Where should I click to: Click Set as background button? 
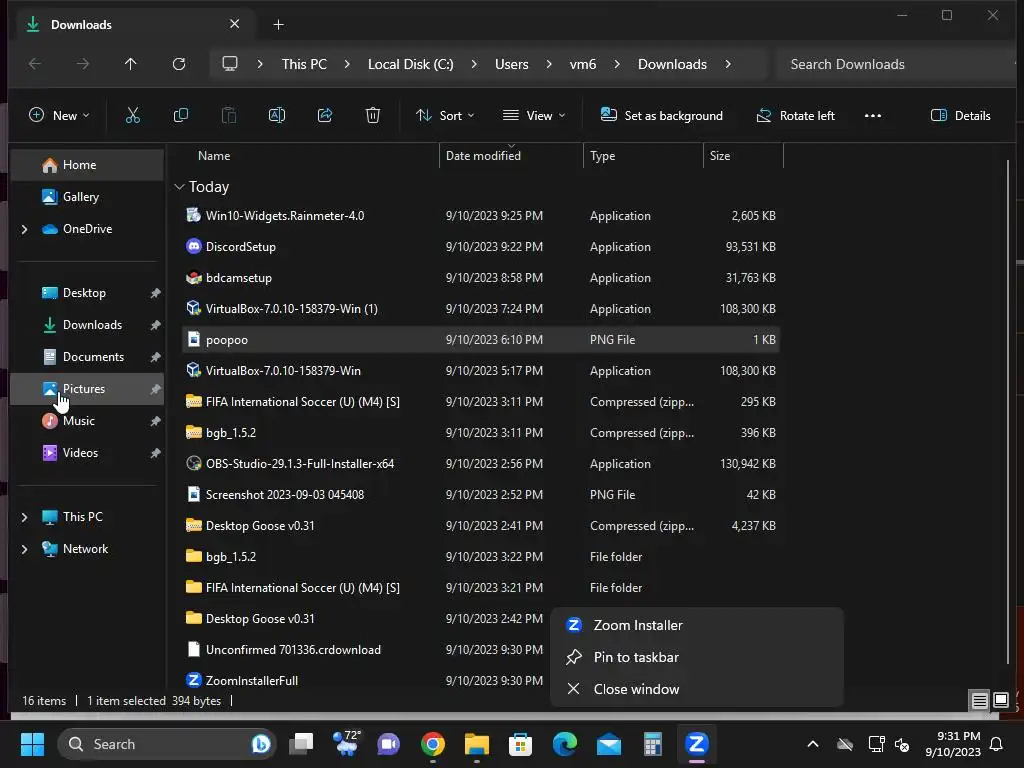pos(662,116)
